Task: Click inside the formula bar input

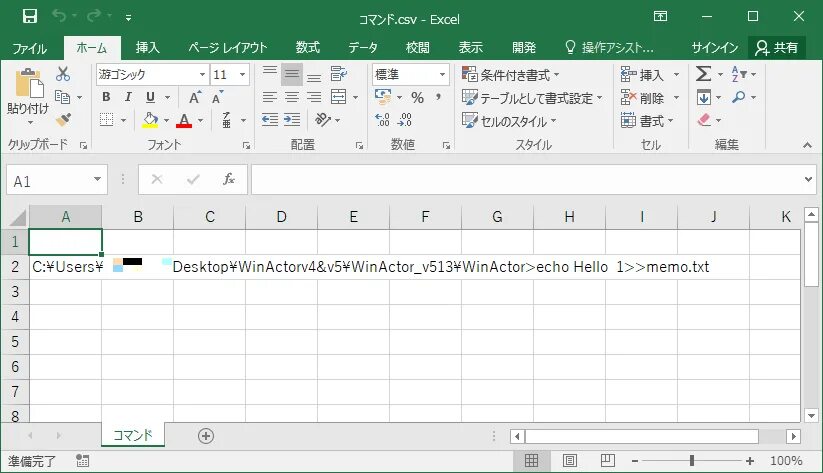Action: tap(526, 180)
